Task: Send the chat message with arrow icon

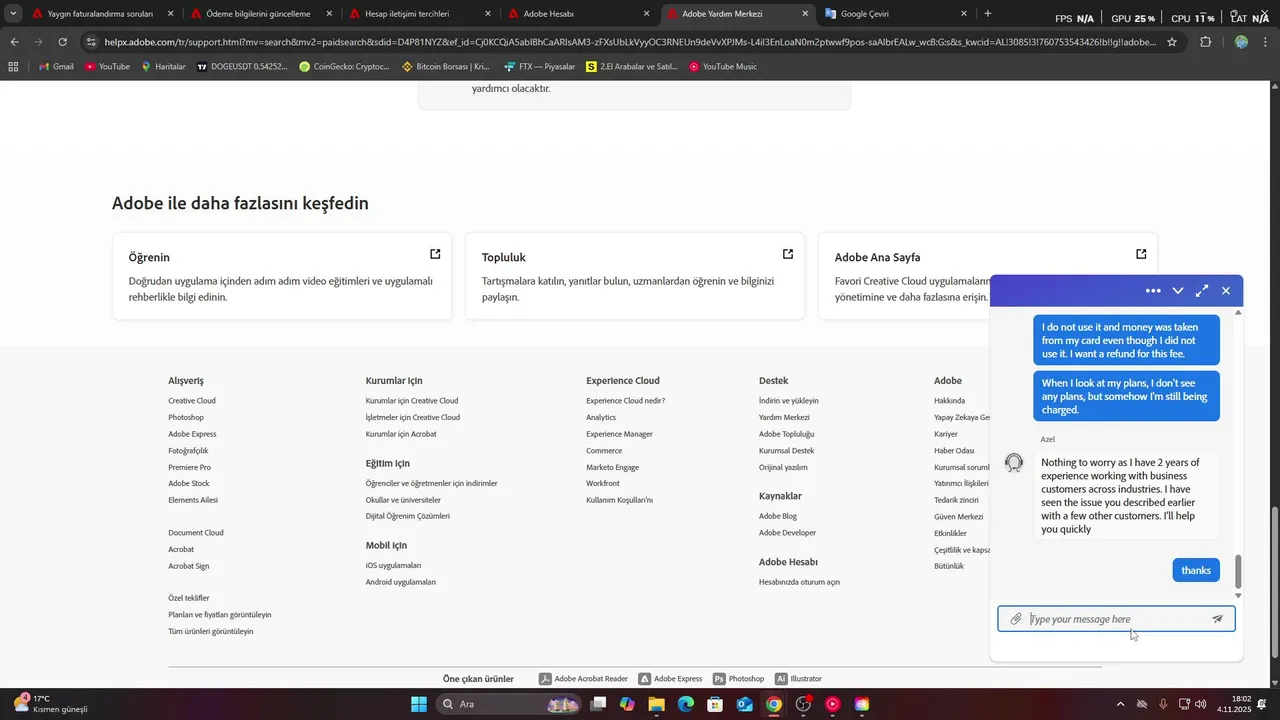Action: pos(1217,619)
